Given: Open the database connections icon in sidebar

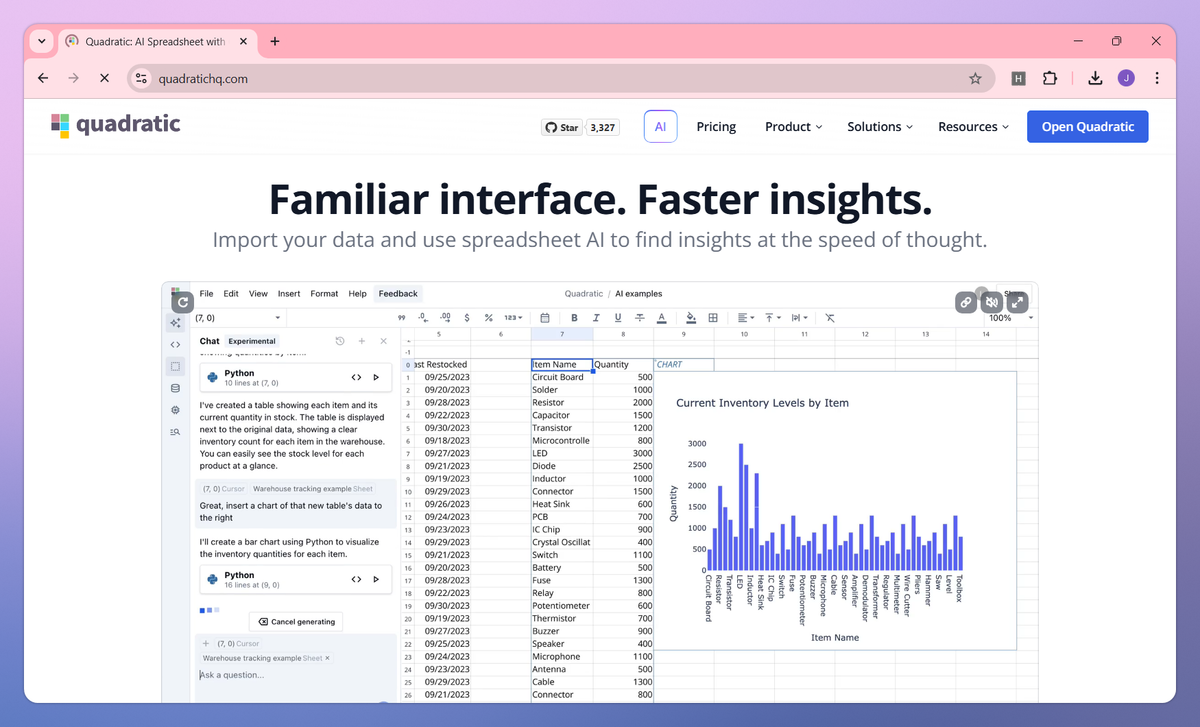Looking at the screenshot, I should tap(175, 388).
